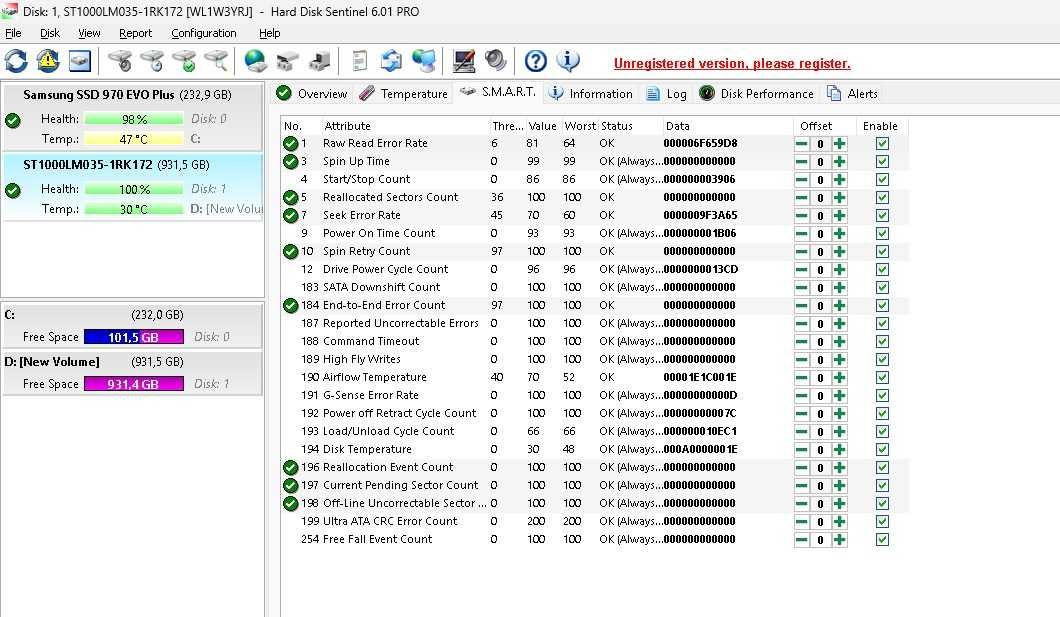This screenshot has width=1060, height=617.
Task: Click the Refresh disk status toolbar icon
Action: pyautogui.click(x=16, y=61)
